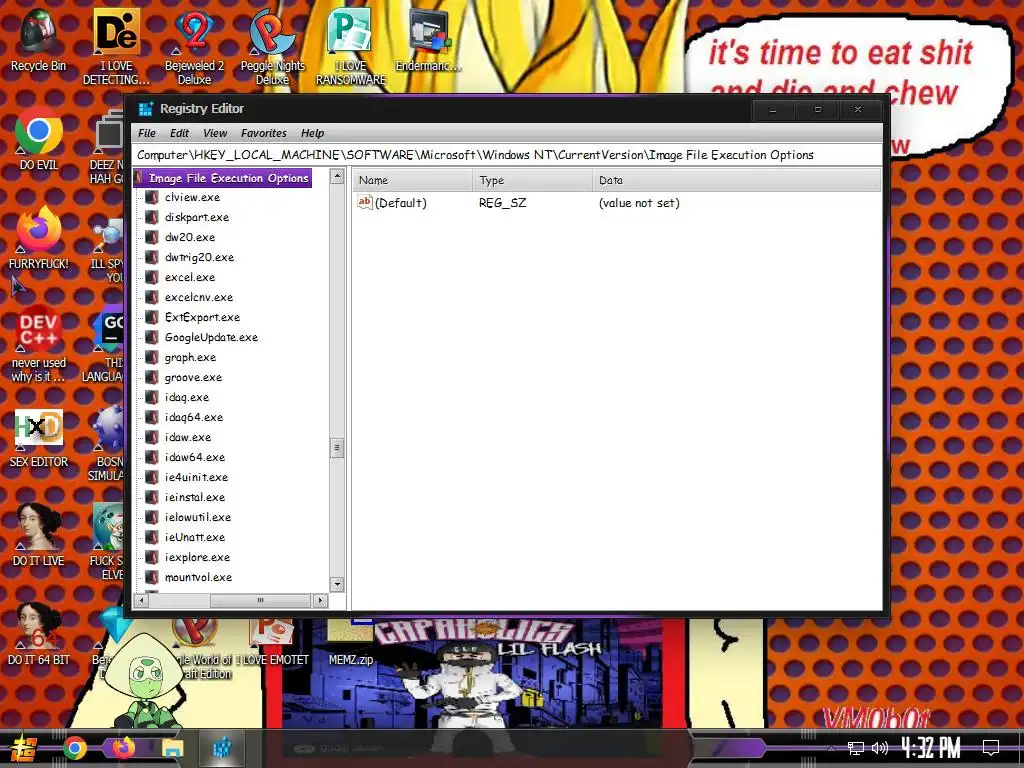Viewport: 1024px width, 768px height.
Task: Click the Start button on taskbar
Action: pyautogui.click(x=24, y=748)
